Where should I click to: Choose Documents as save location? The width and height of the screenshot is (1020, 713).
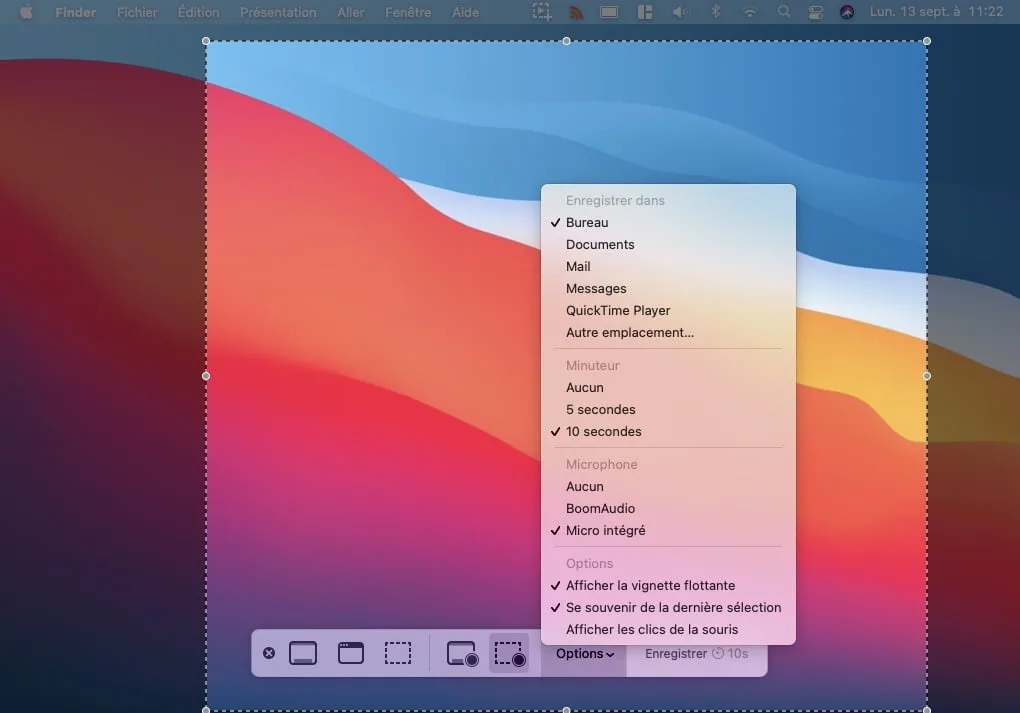pos(668,245)
